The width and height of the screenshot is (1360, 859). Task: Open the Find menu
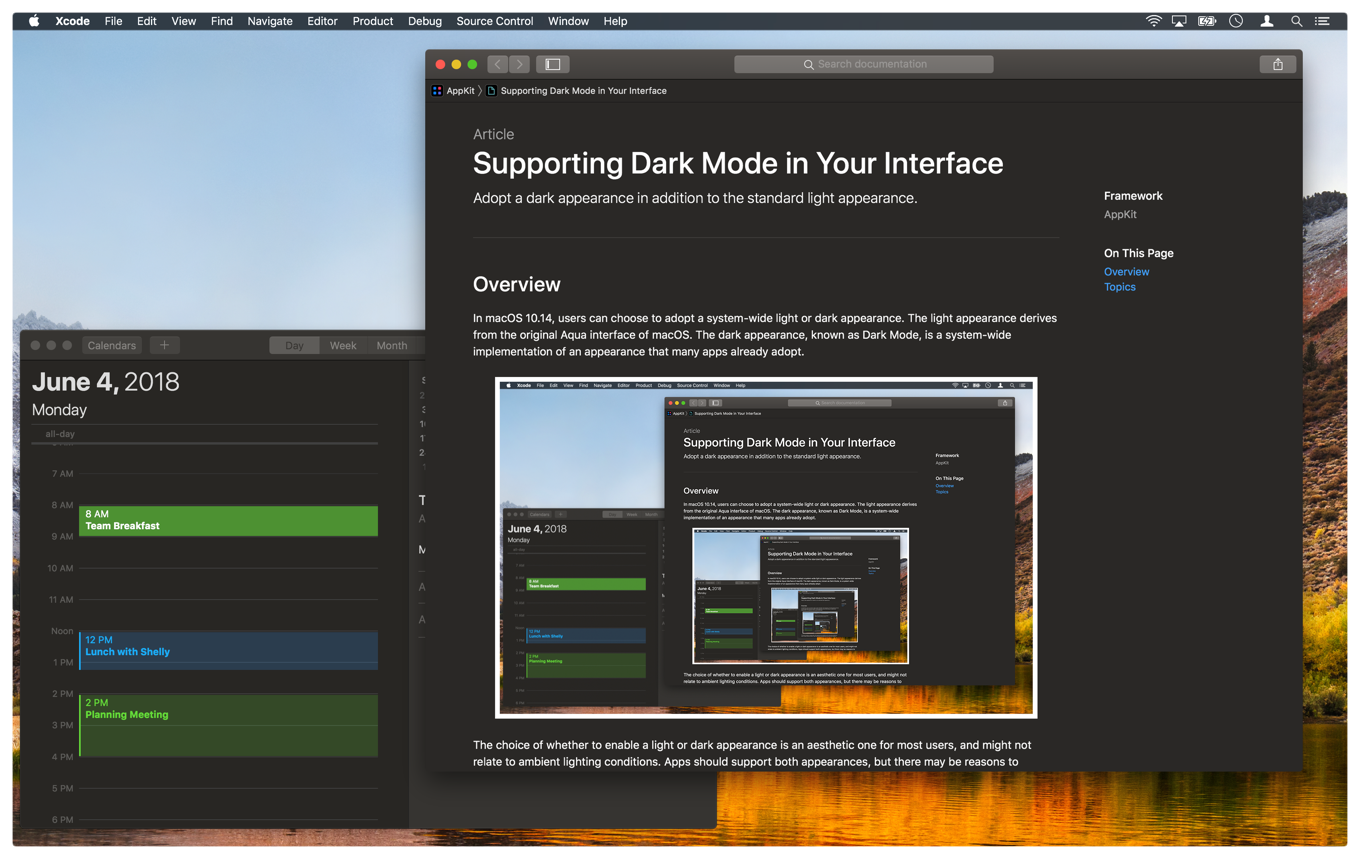click(222, 21)
